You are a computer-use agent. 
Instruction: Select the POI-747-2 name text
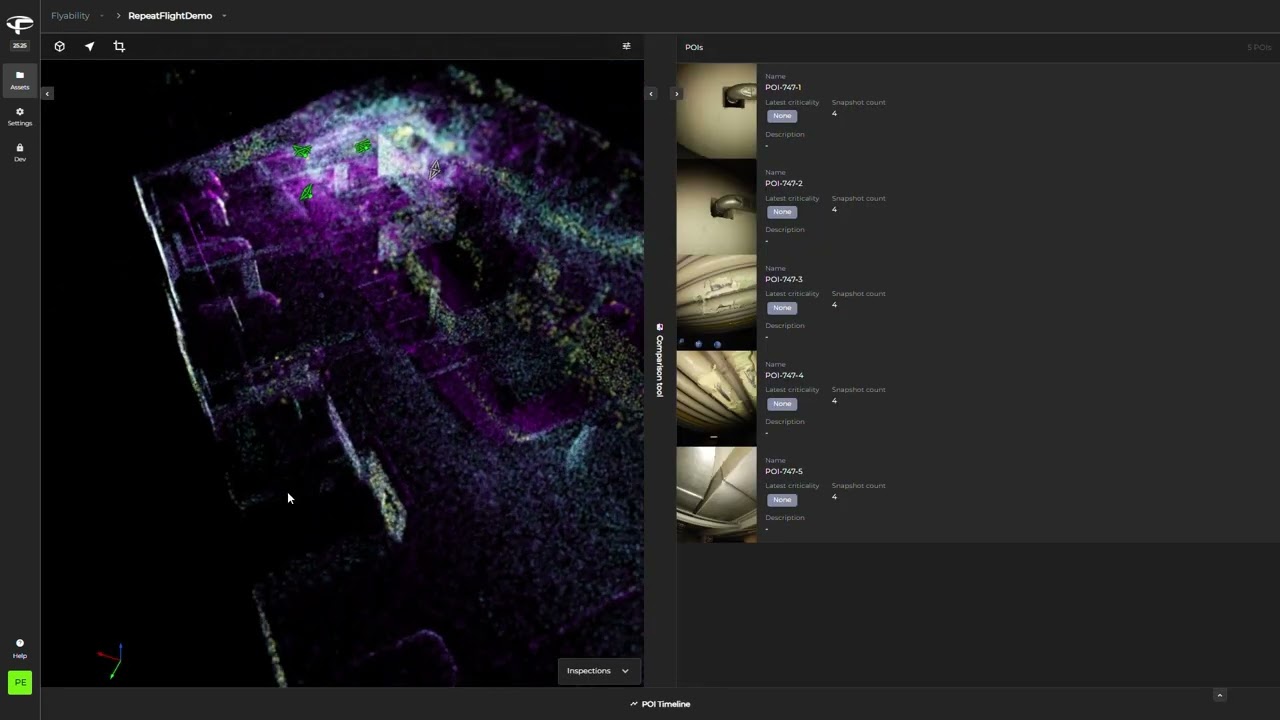tap(784, 184)
